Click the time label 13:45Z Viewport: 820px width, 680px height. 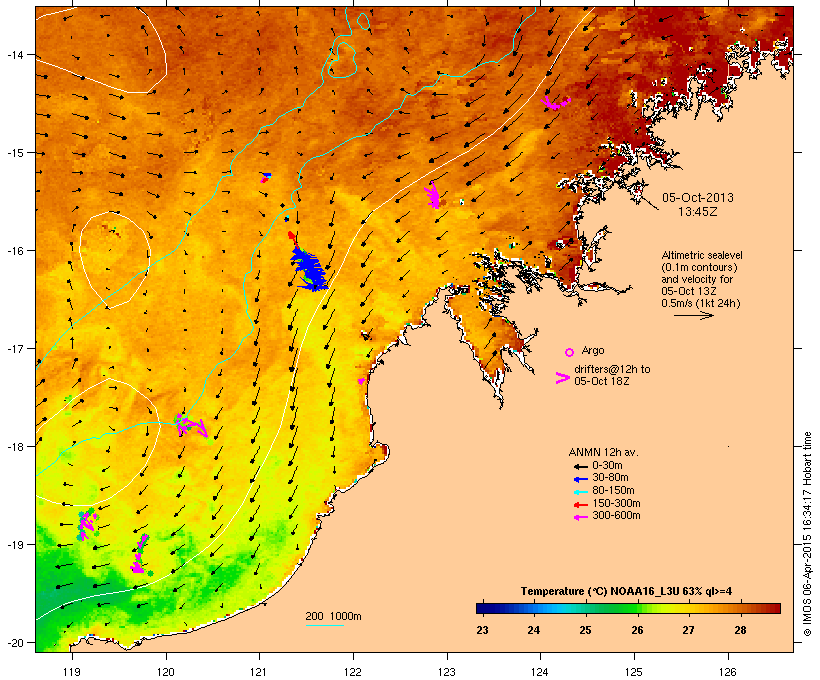[698, 212]
